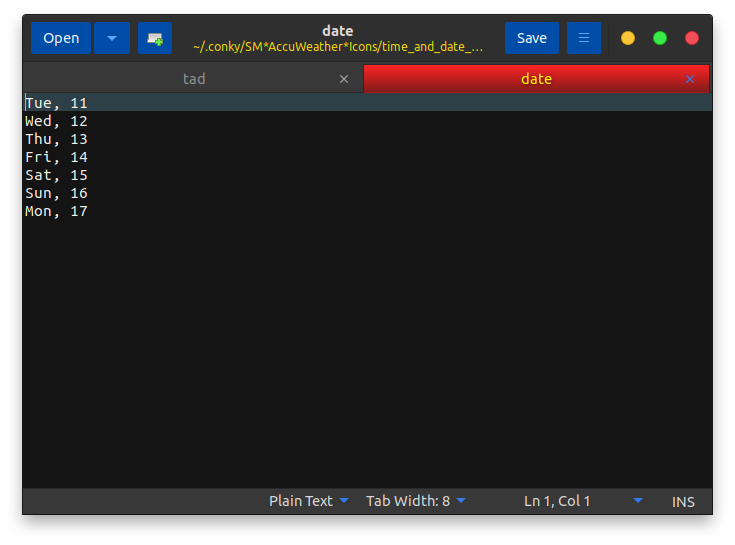The width and height of the screenshot is (735, 545).
Task: Select the date tab
Action: tap(536, 79)
